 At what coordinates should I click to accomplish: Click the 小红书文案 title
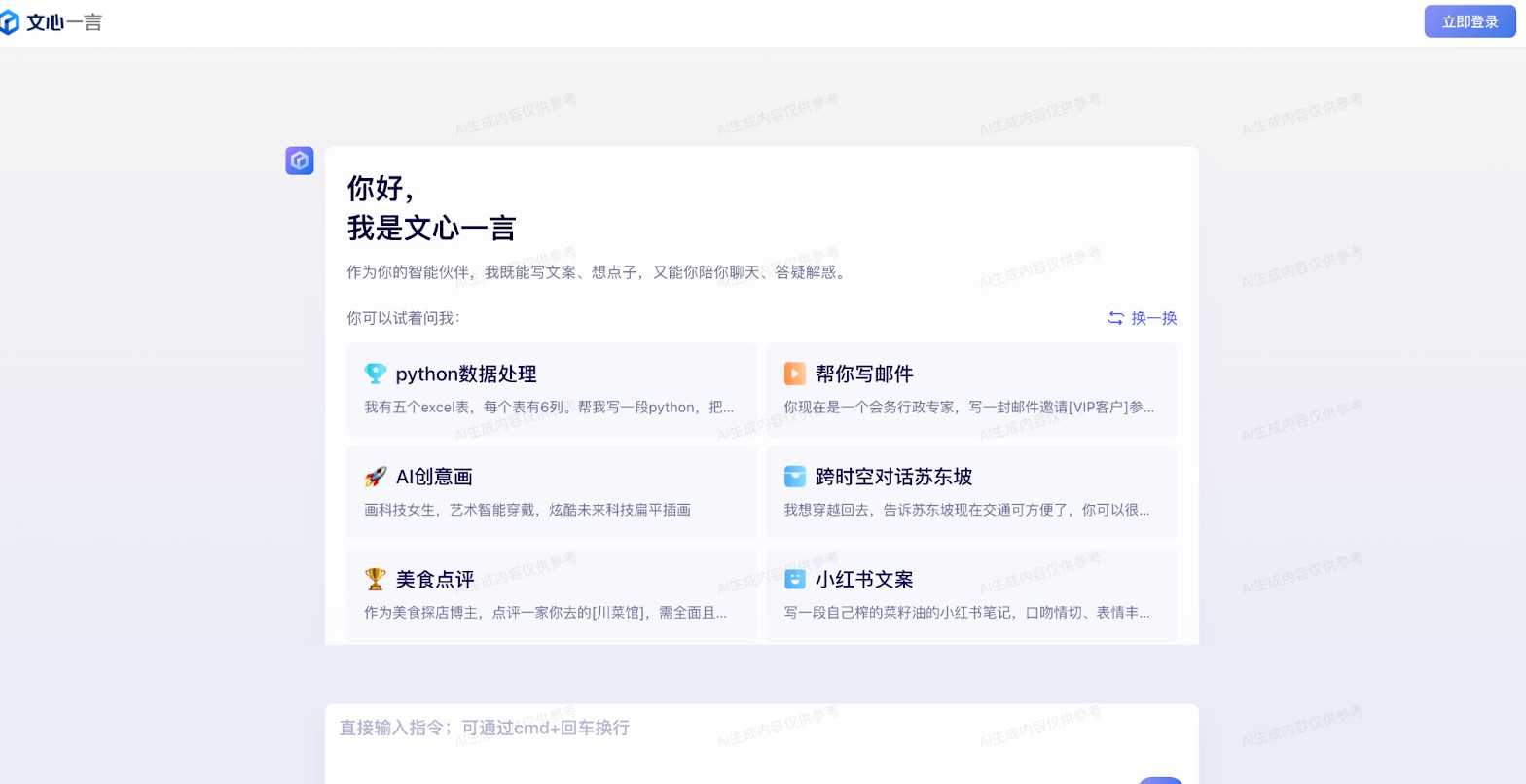864,580
